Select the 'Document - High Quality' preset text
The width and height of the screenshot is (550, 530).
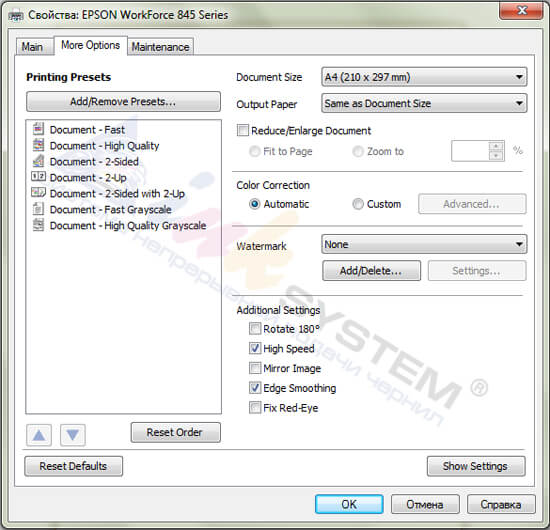coord(105,146)
